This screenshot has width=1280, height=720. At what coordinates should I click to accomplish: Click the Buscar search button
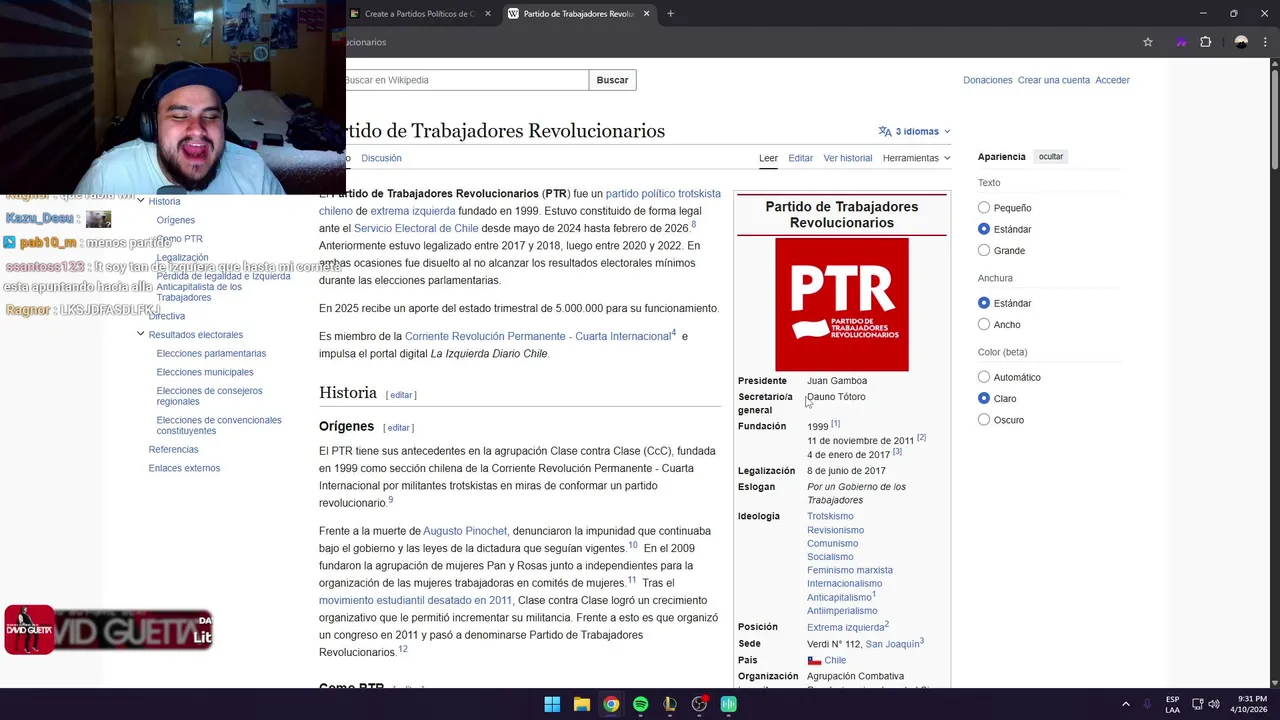pos(612,80)
